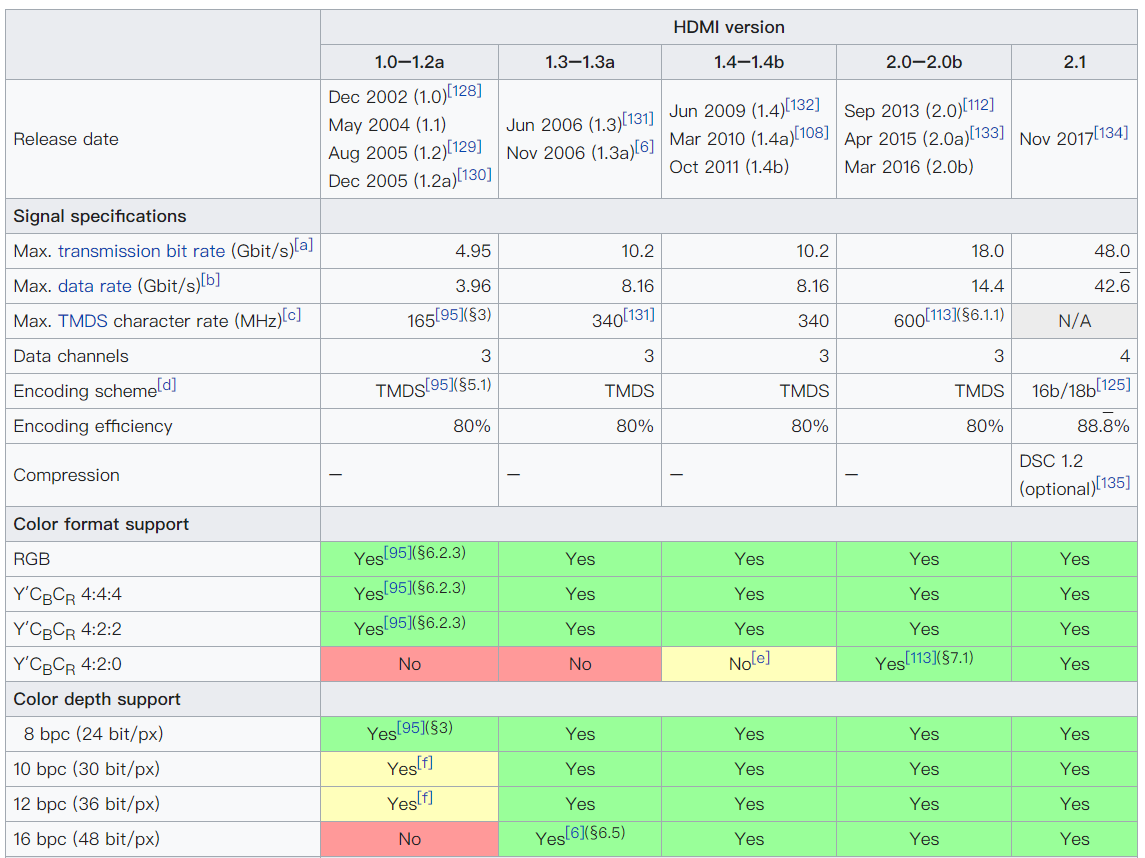Image resolution: width=1145 pixels, height=858 pixels.
Task: Click the "Color depth support" section heading
Action: (96, 700)
